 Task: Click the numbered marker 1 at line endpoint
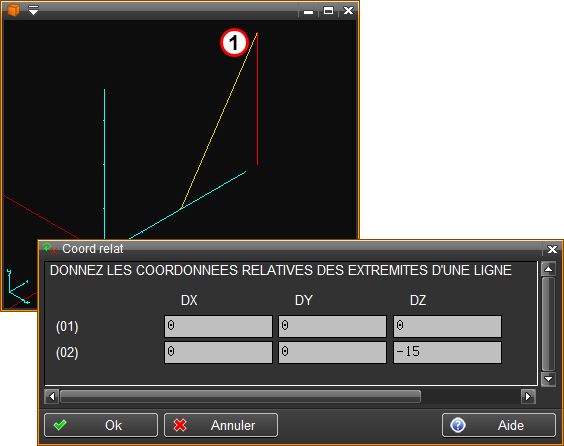tap(234, 42)
